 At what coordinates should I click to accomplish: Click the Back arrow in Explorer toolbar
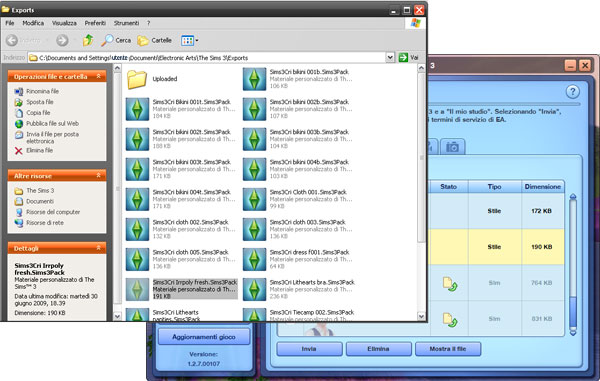coord(12,40)
